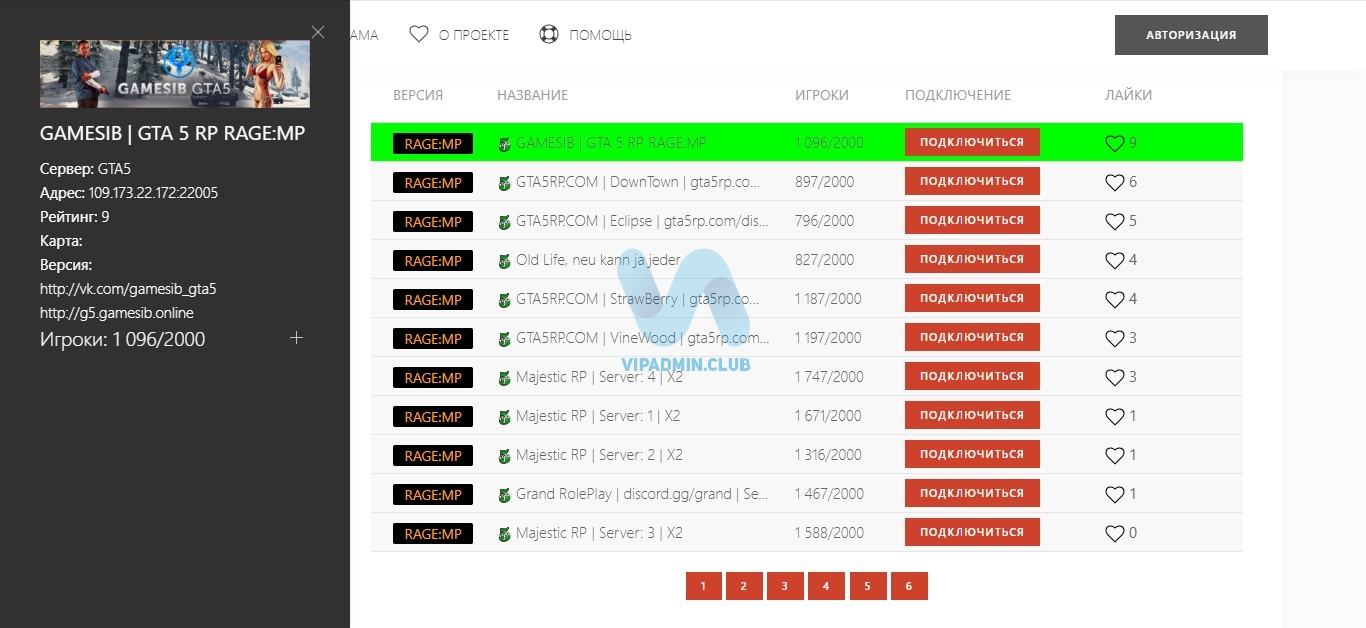Screen dimensions: 1366x628
Task: Click the GAMESIB GTA5 banner image
Action: pyautogui.click(x=175, y=73)
